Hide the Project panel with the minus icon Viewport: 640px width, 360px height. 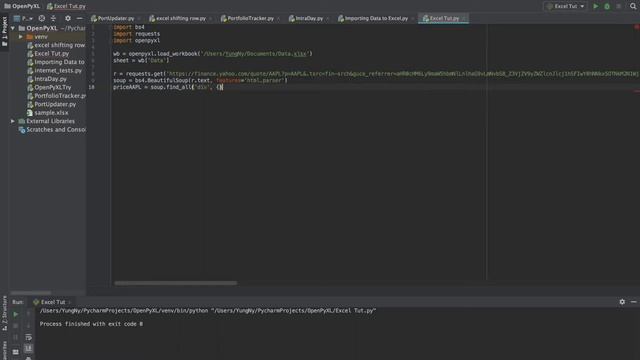tap(80, 18)
